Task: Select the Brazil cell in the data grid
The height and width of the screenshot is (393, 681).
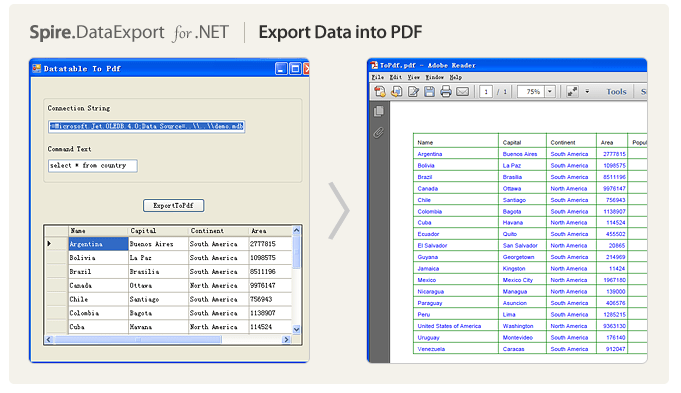Action: tap(98, 272)
